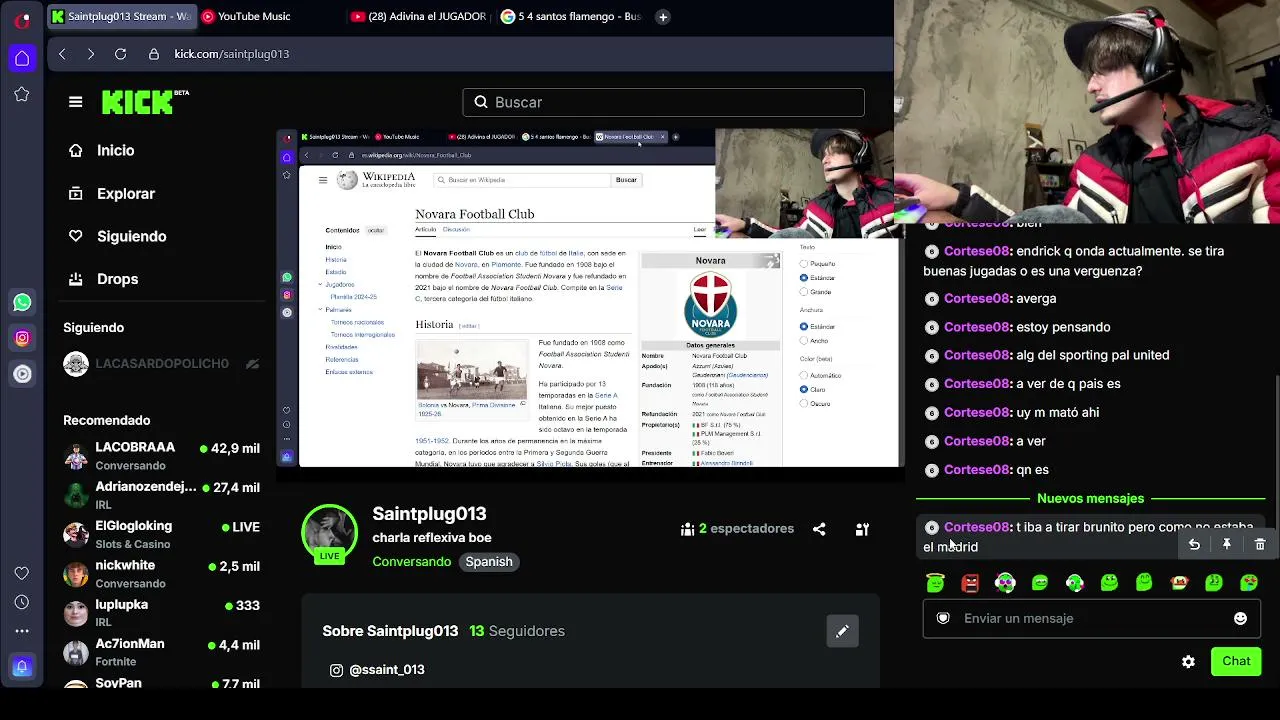Switch to the Saintplug013 Stream tab
Screen dimensions: 1280x720
point(120,16)
